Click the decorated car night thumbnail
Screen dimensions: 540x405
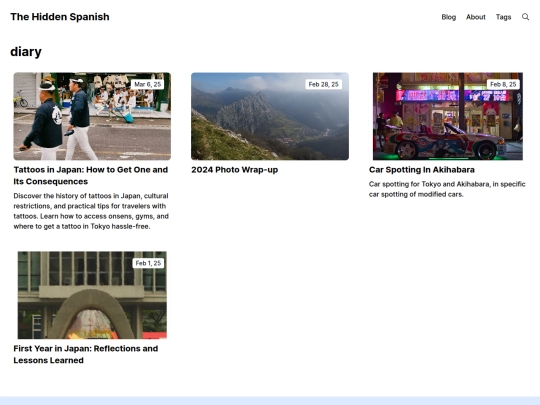pos(448,116)
